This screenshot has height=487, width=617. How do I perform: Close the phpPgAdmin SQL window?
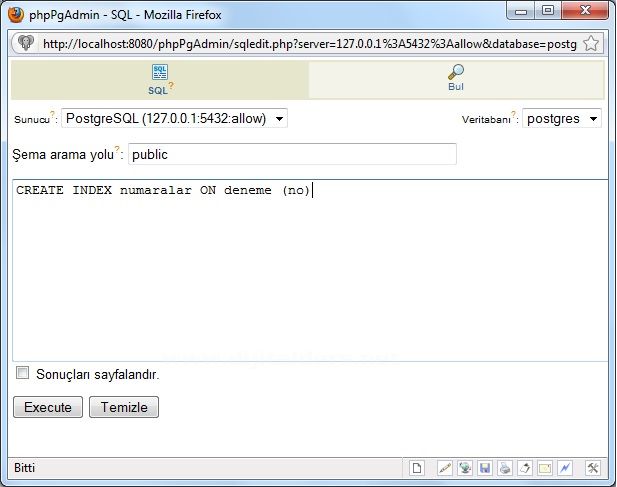click(585, 11)
